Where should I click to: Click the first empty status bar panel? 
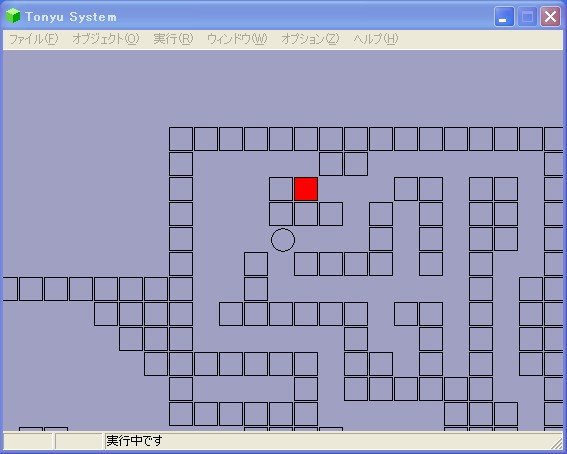click(x=28, y=441)
